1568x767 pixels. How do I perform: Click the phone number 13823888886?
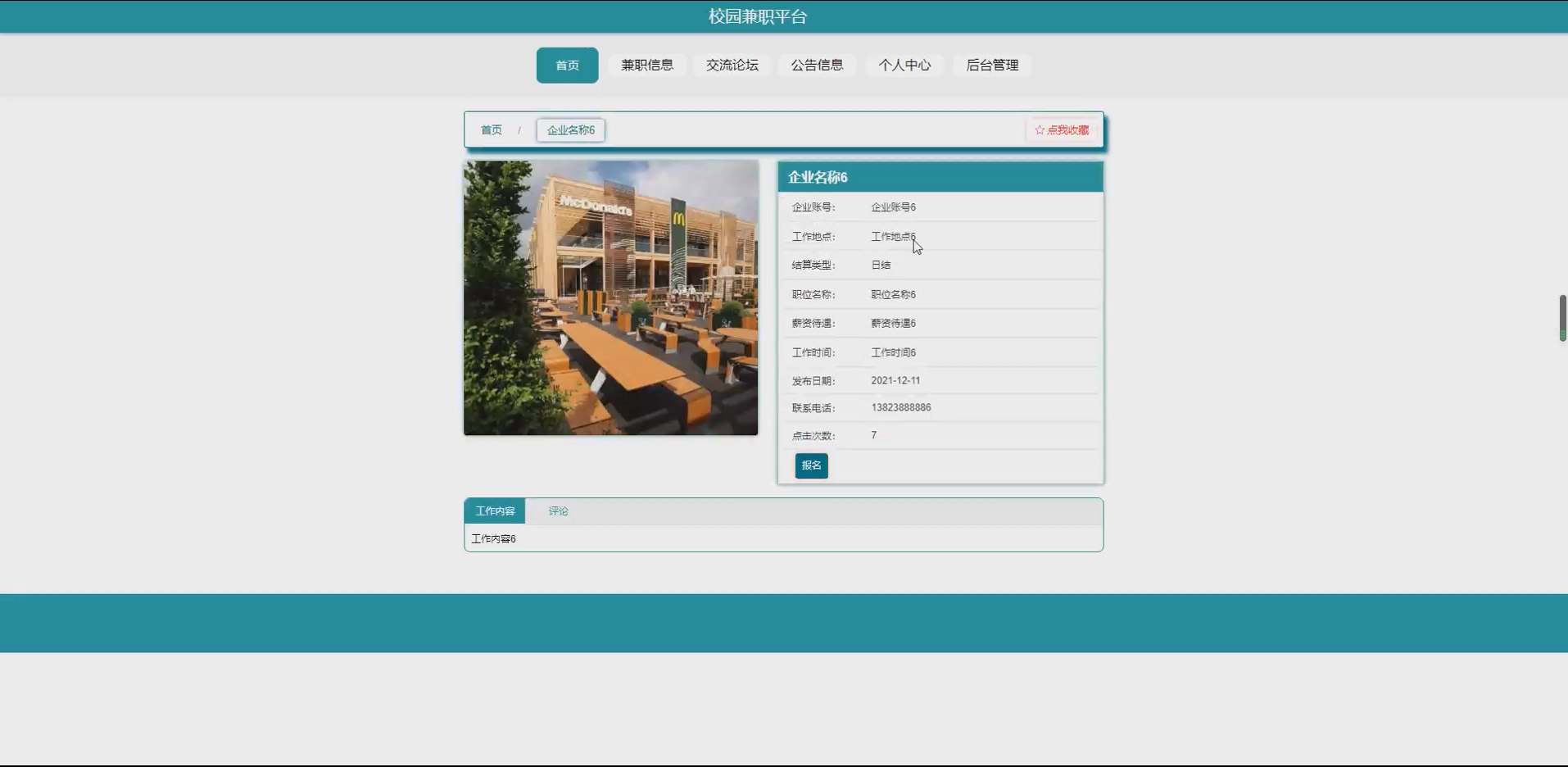tap(900, 407)
